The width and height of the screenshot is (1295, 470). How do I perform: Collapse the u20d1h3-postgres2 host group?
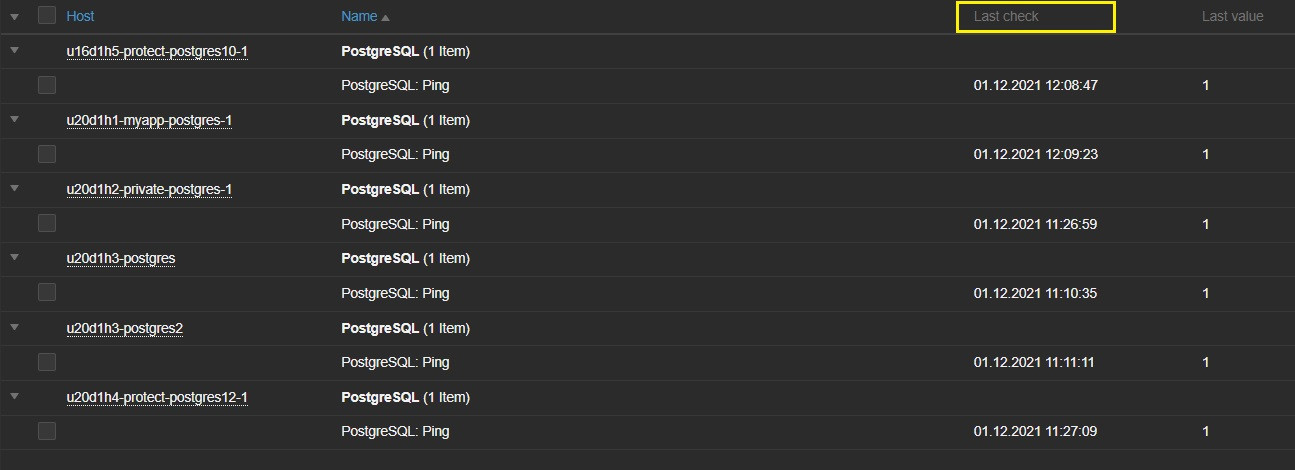(x=14, y=327)
